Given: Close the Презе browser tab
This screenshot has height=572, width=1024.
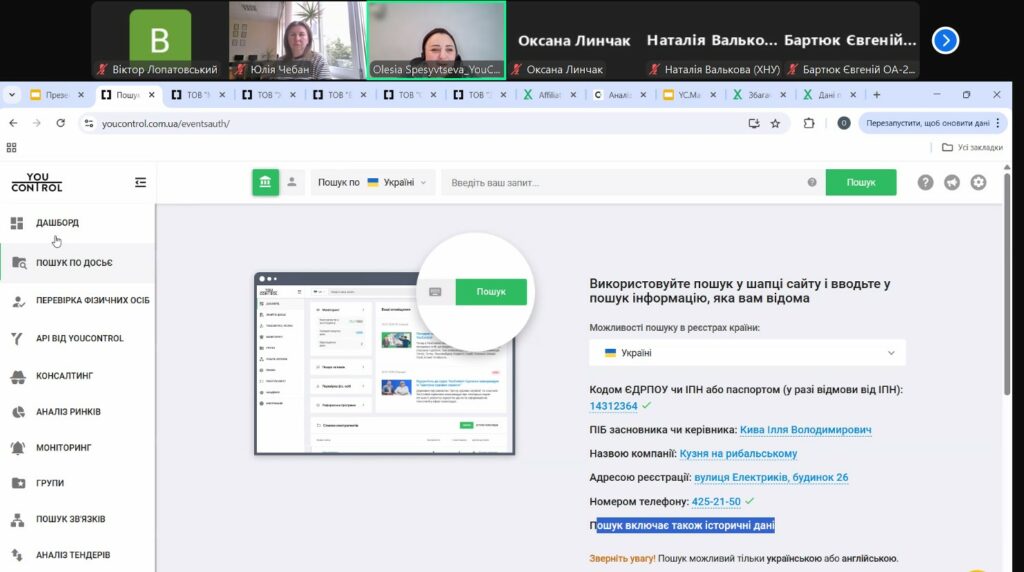Looking at the screenshot, I should (81, 95).
